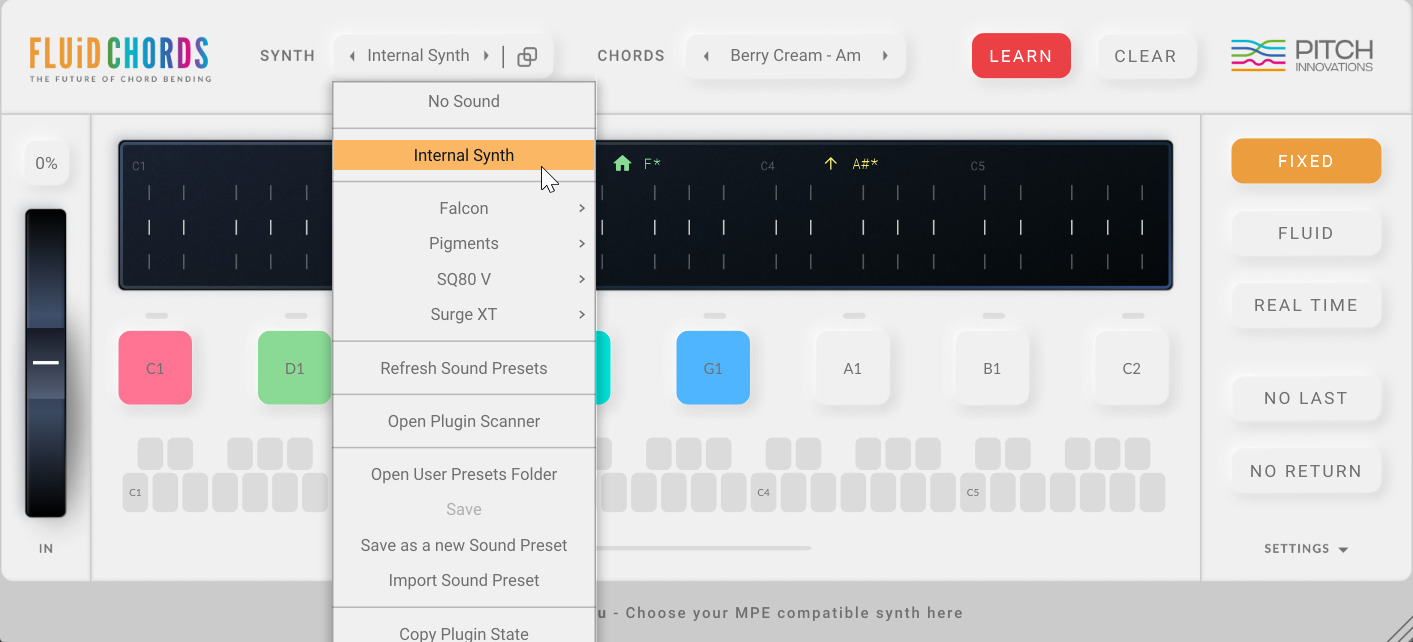Click the red LEARN button
1413x642 pixels.
pyautogui.click(x=1021, y=56)
